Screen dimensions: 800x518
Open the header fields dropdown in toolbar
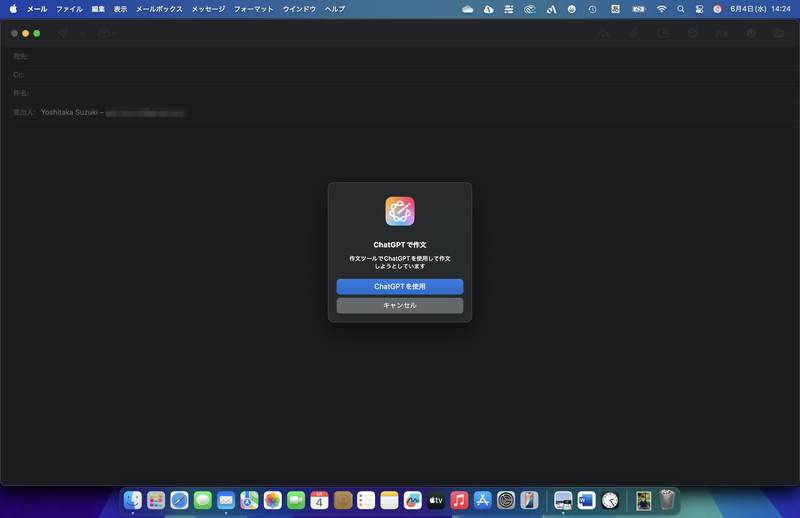point(107,33)
